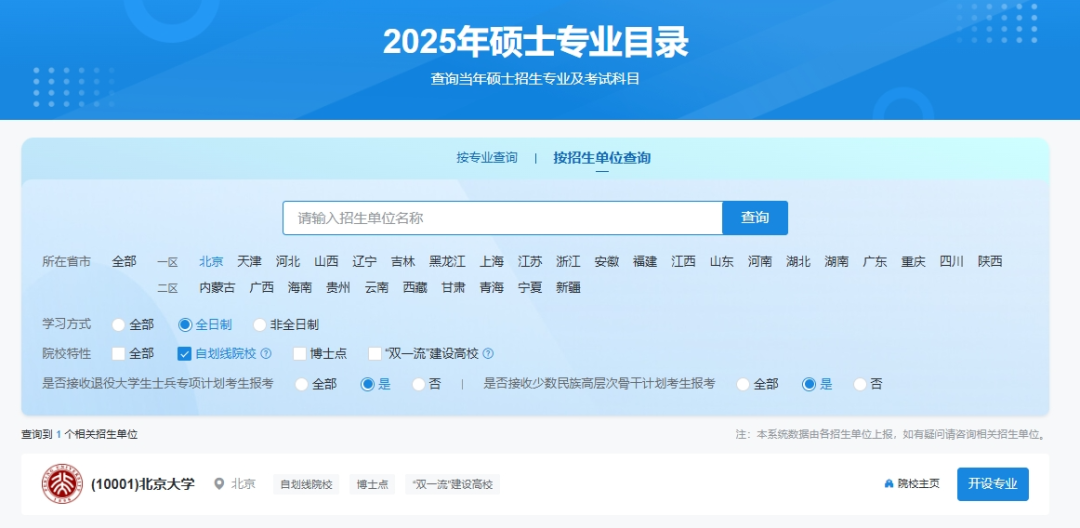
Task: Switch to 按专业查询 tab
Action: (487, 158)
